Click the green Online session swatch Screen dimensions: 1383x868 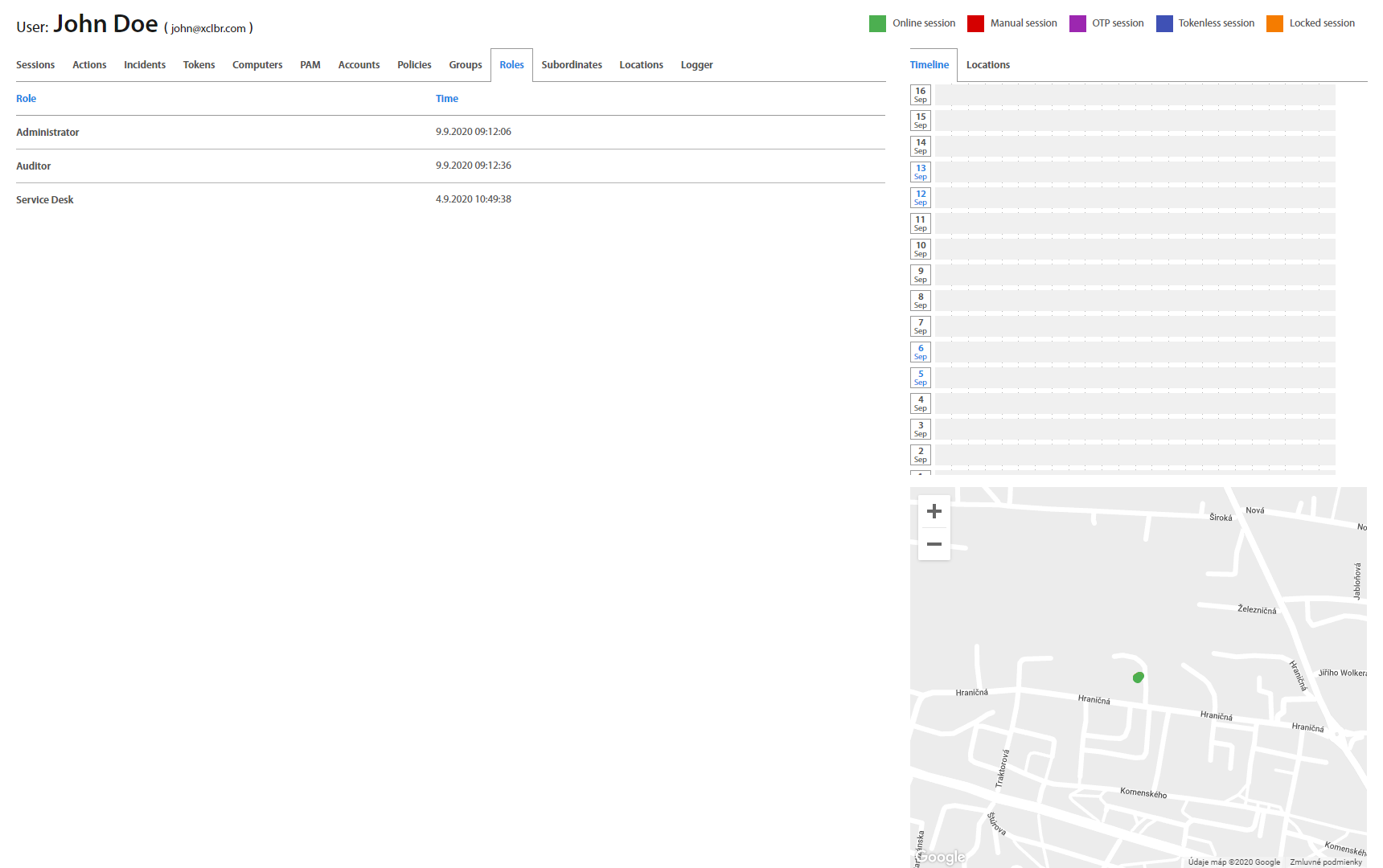tap(877, 23)
